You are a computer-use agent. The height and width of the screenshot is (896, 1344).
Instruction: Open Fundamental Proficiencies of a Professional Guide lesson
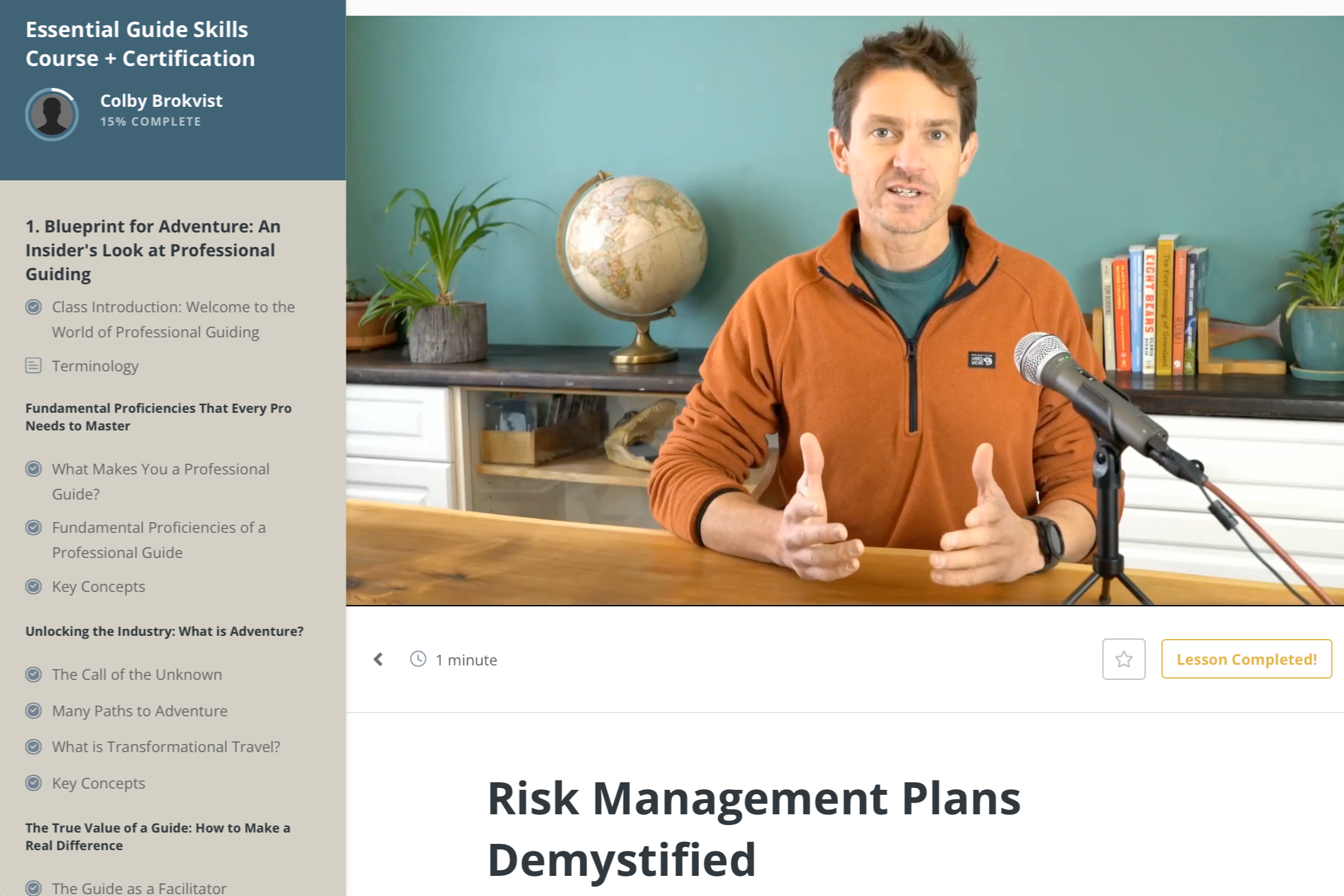tap(158, 540)
